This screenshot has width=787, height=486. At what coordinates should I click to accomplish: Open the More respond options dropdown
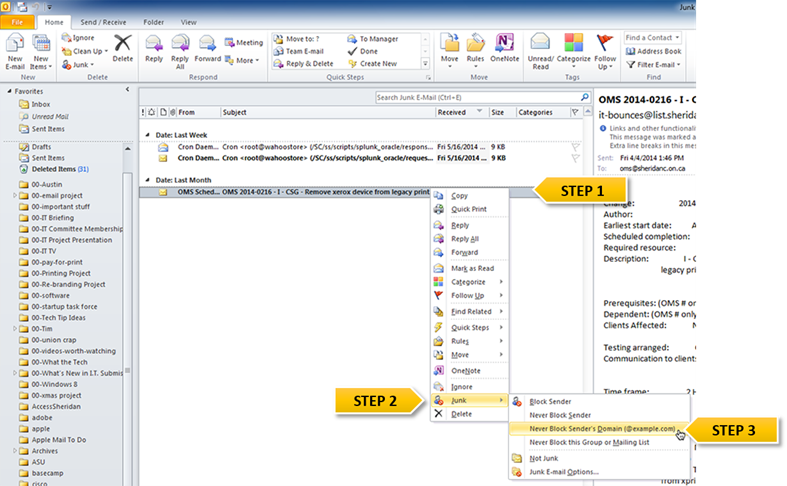(242, 60)
